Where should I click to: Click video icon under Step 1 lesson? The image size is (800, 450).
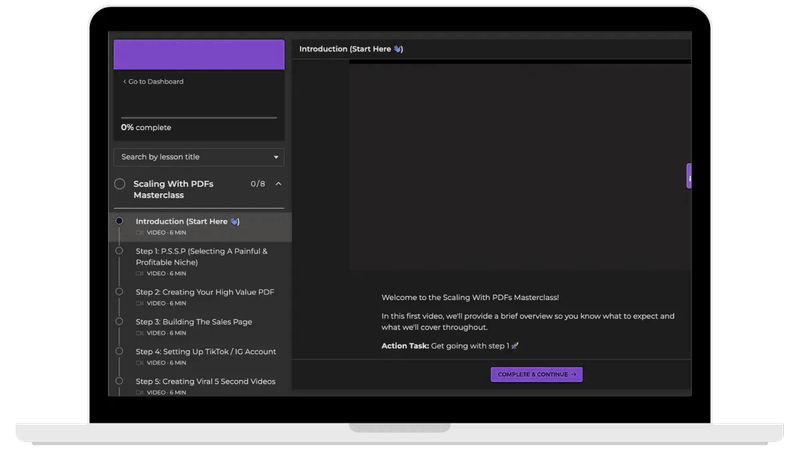tap(139, 273)
